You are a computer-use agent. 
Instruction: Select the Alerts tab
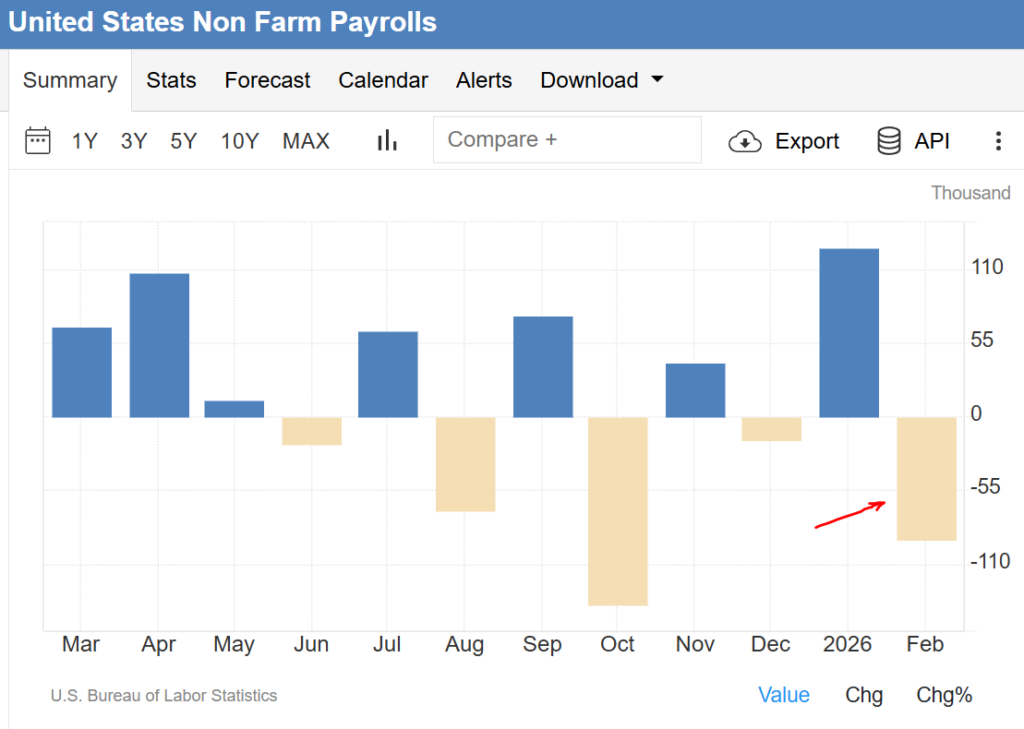coord(484,81)
